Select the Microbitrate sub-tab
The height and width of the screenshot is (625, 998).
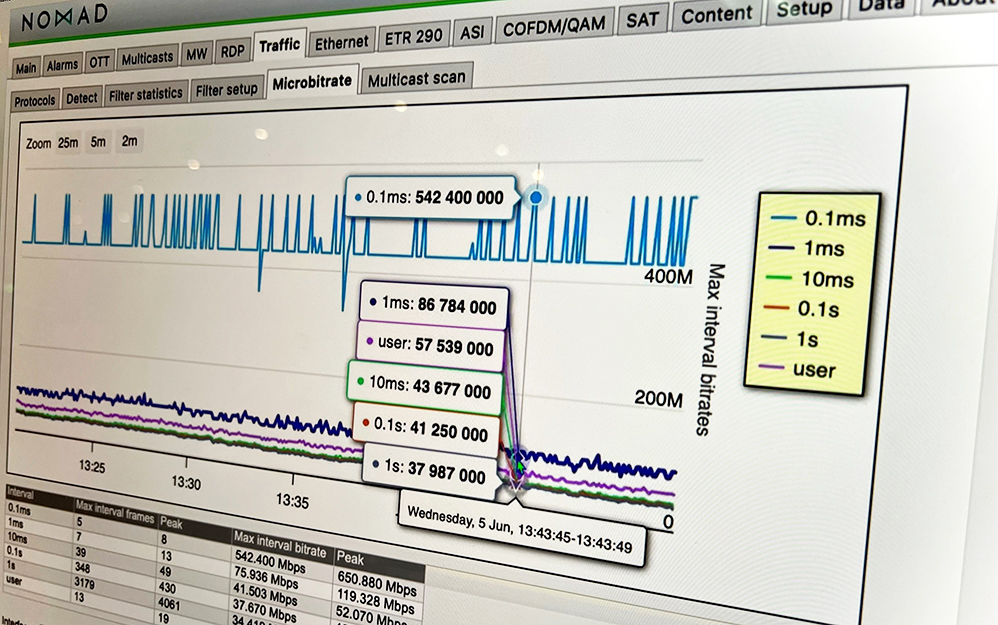coord(312,81)
